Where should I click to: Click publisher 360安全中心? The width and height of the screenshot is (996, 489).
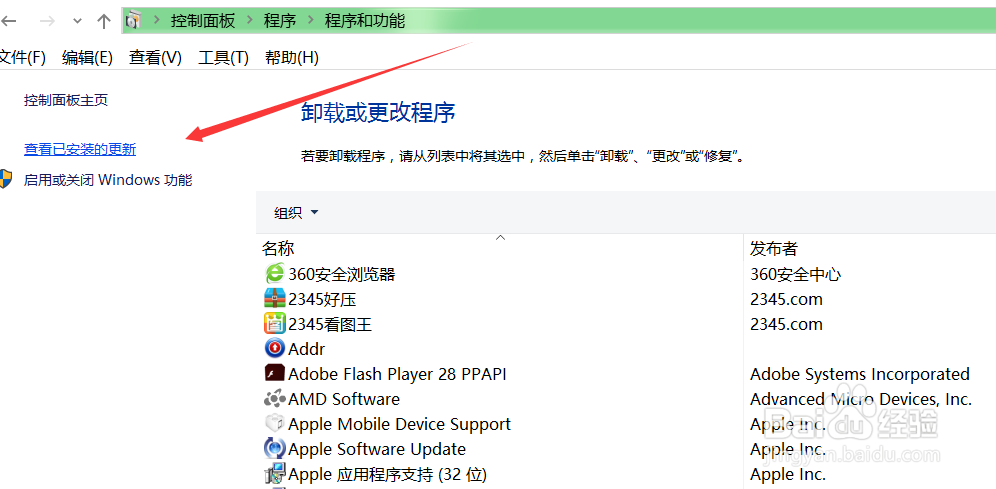[795, 274]
